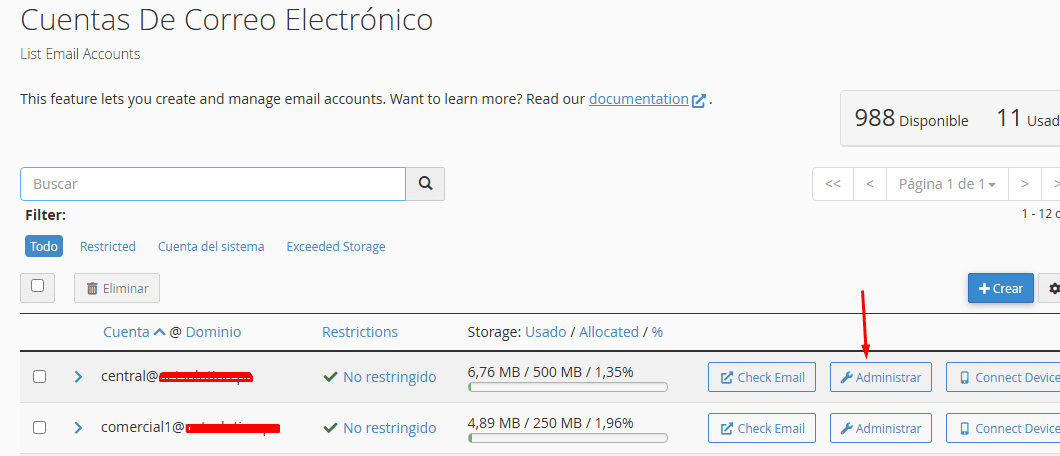The image size is (1060, 456).
Task: Open the gear settings button beside Crear
Action: click(1051, 288)
